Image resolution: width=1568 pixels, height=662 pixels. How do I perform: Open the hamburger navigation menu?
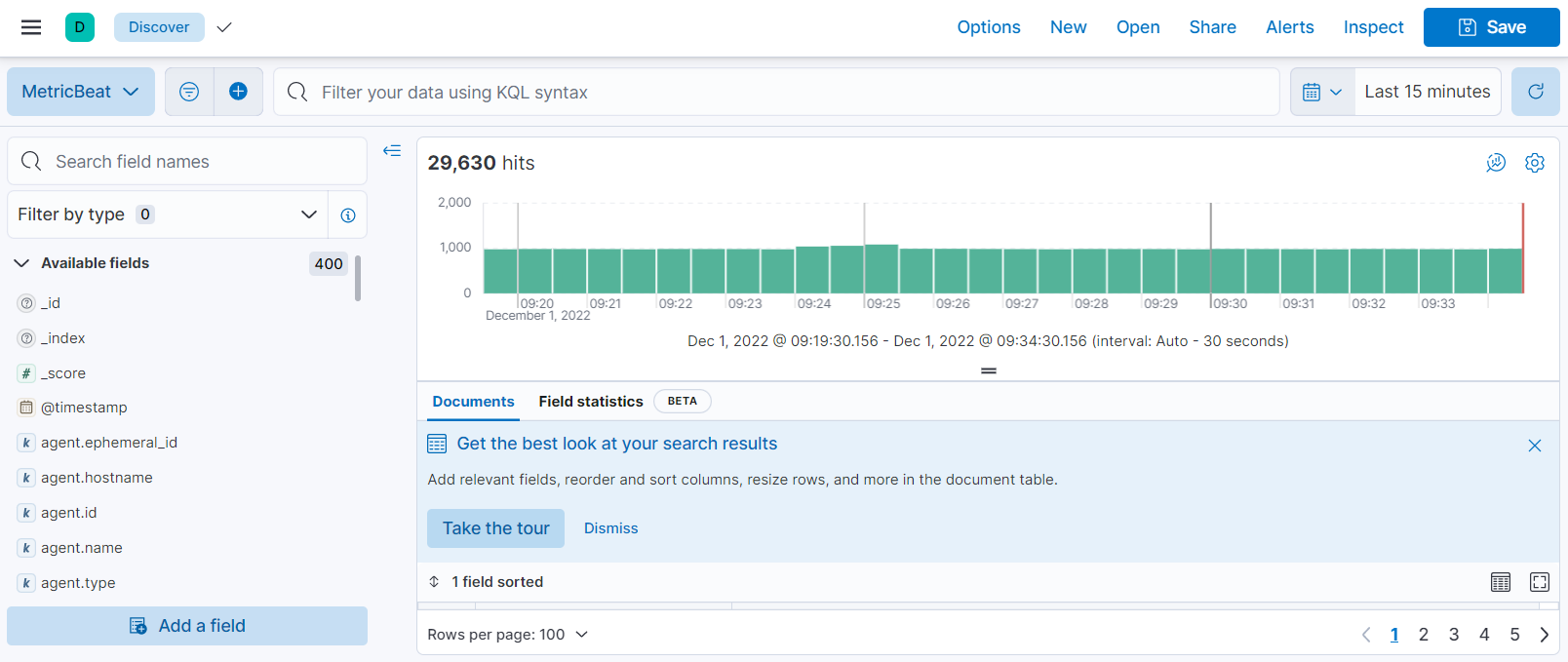click(x=31, y=27)
